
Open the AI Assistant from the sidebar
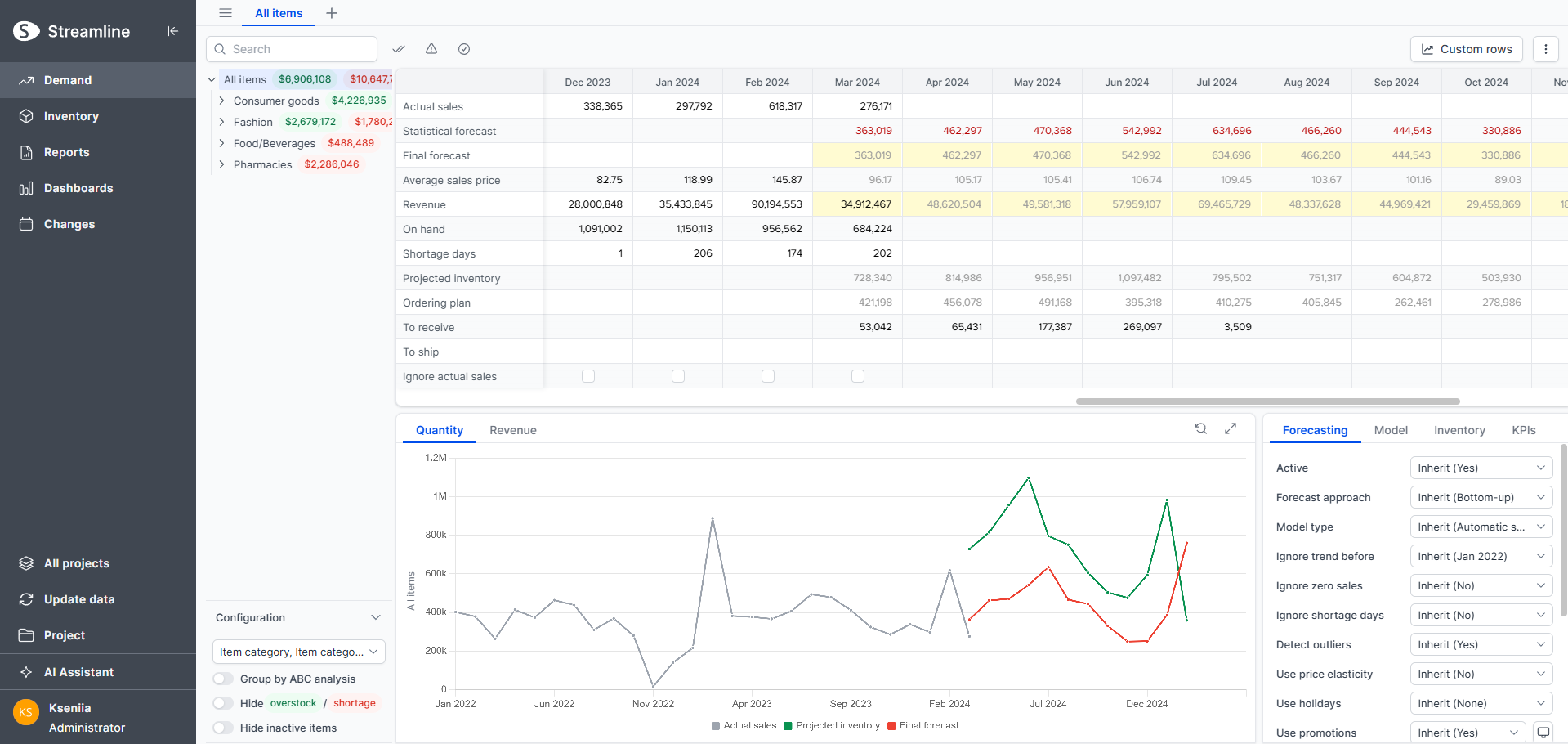[x=78, y=672]
